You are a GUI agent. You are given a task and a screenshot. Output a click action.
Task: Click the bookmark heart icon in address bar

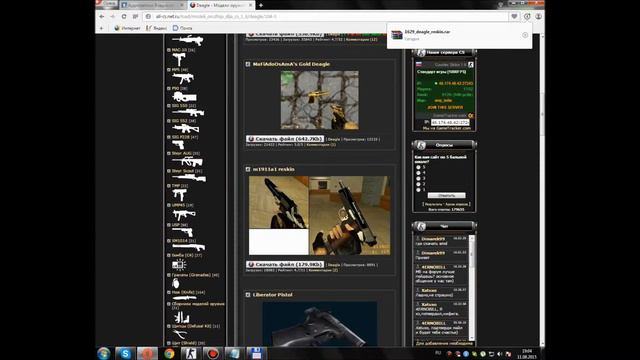[x=514, y=16]
